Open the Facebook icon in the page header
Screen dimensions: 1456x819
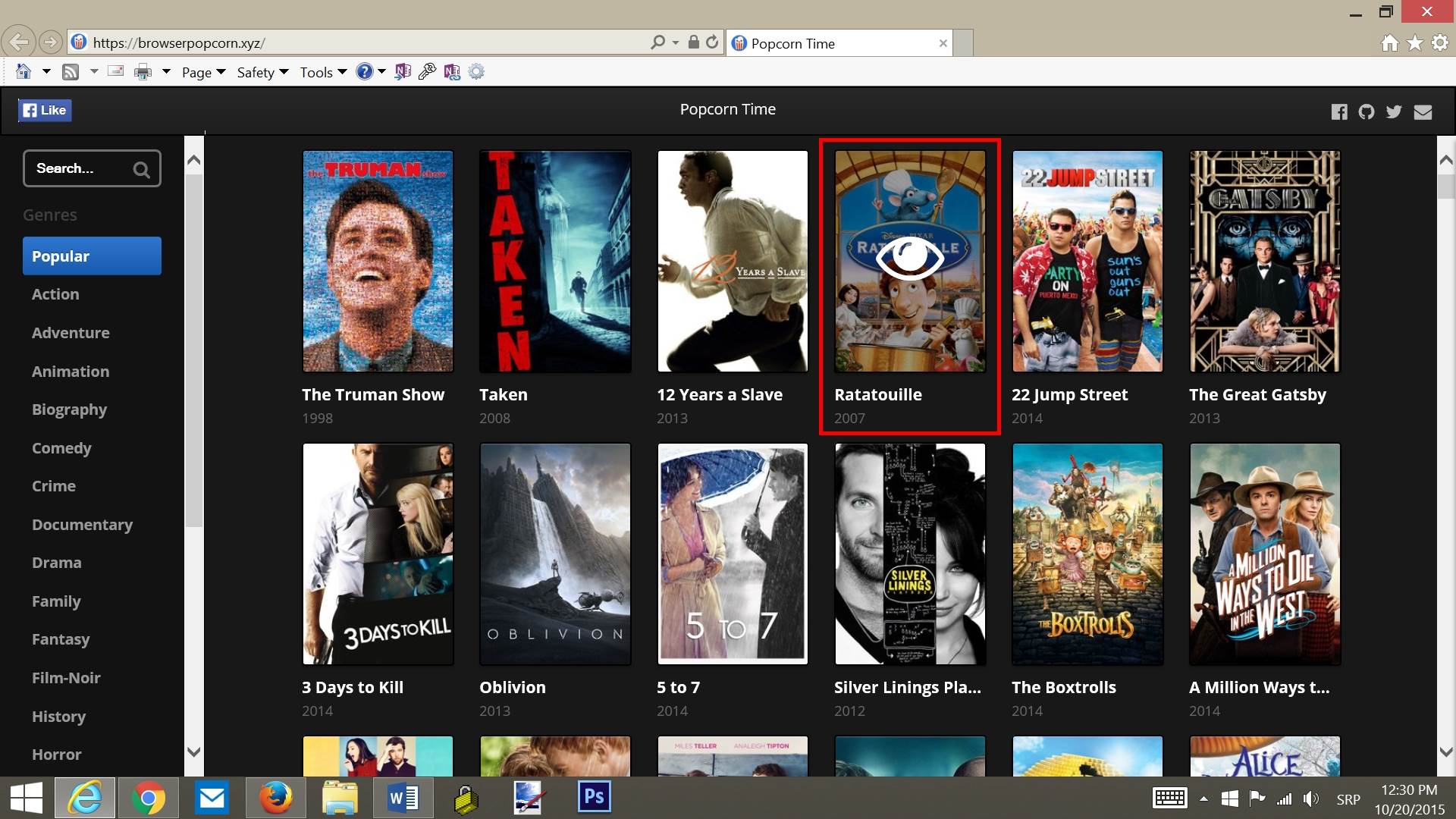(x=1340, y=111)
